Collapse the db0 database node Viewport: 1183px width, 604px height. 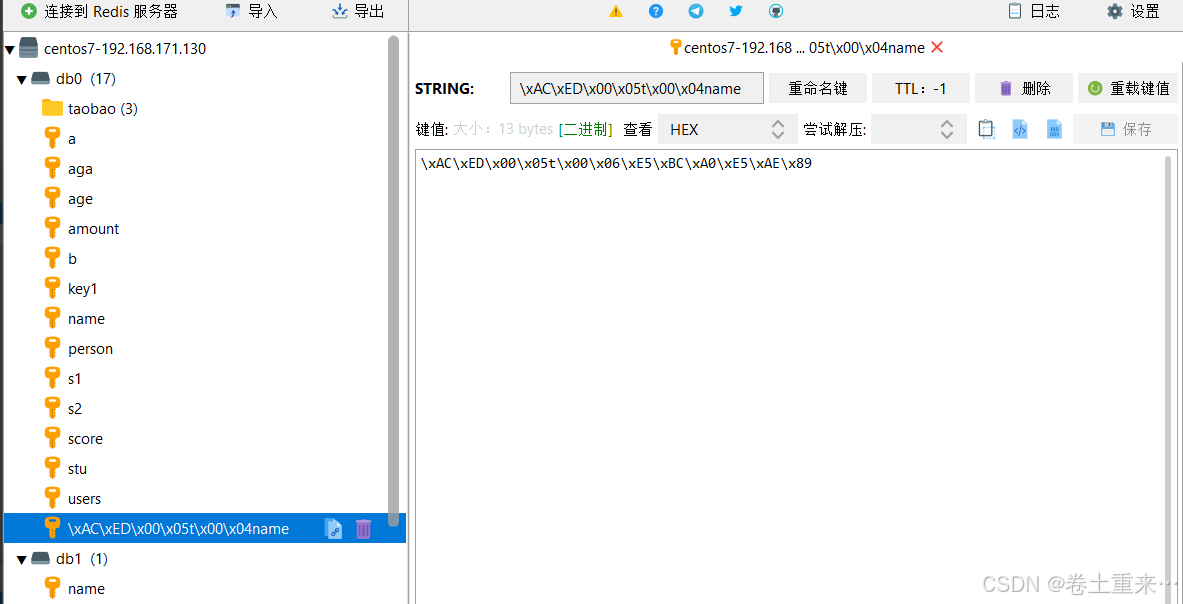pyautogui.click(x=21, y=79)
